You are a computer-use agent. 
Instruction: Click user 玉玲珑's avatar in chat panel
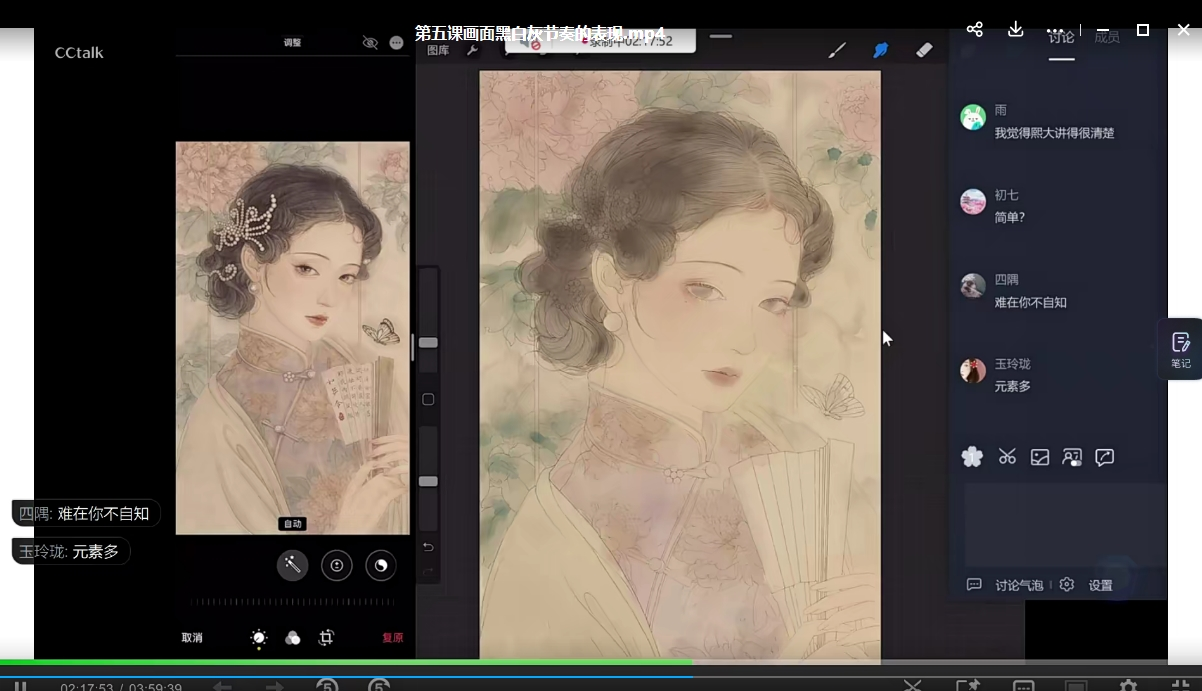pos(973,371)
